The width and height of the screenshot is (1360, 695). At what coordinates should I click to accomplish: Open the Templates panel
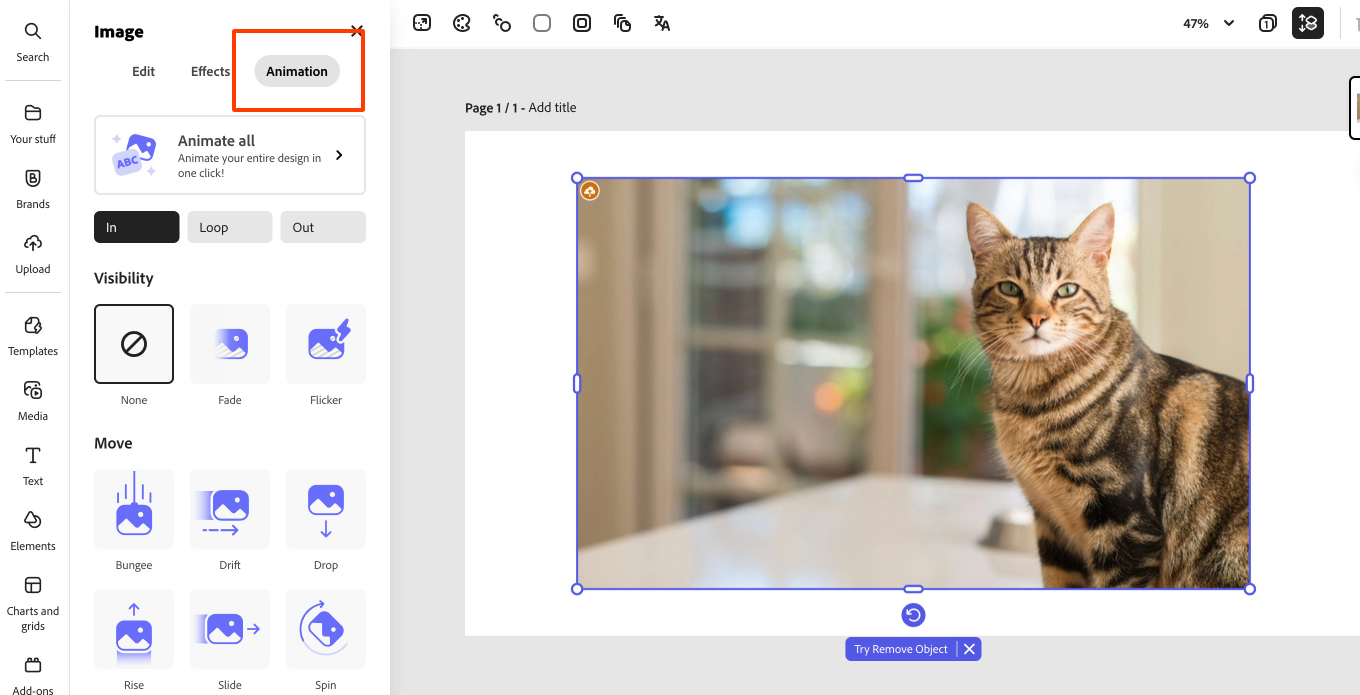[x=33, y=336]
